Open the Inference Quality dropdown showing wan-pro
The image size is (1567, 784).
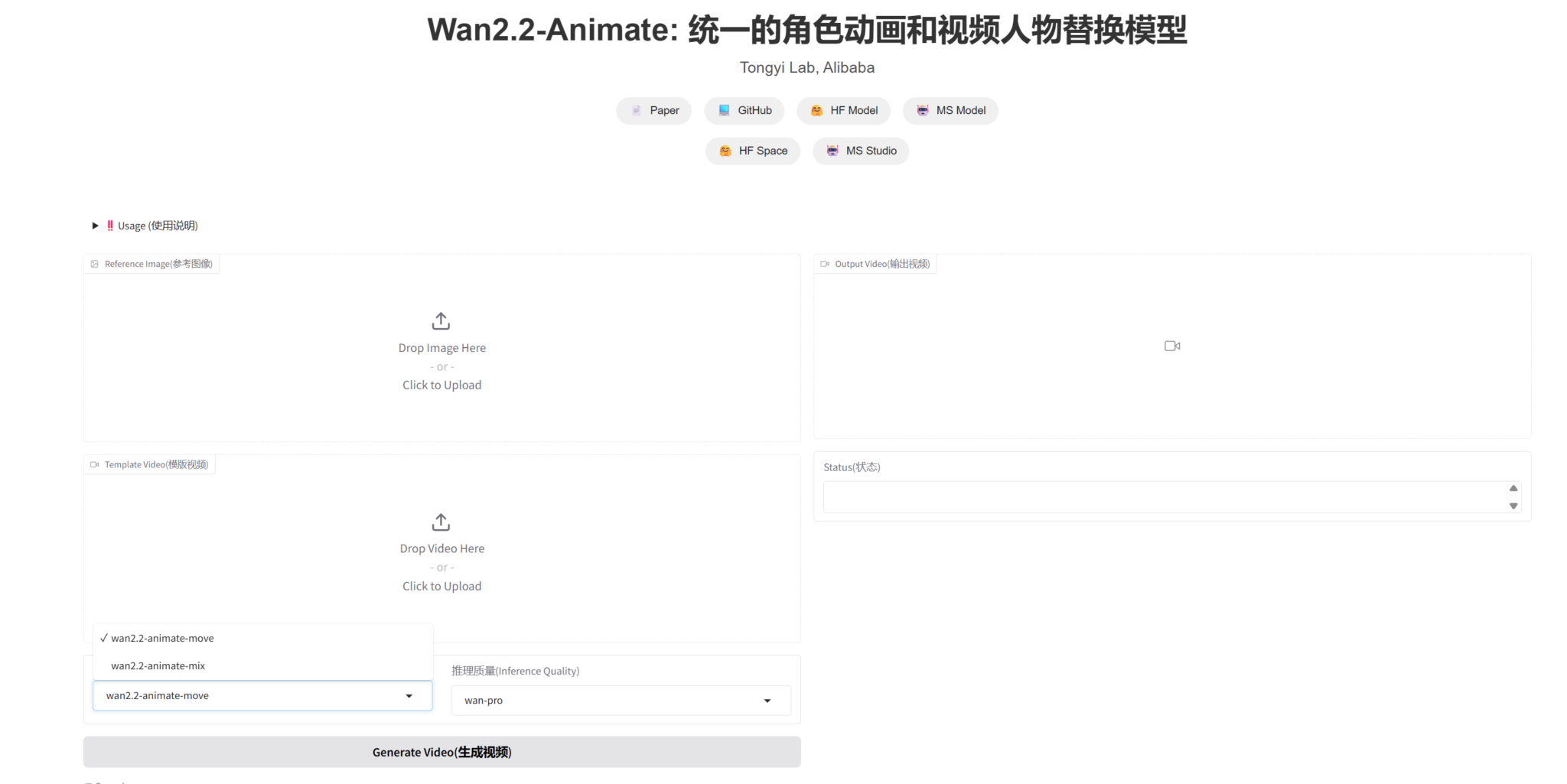click(x=620, y=700)
